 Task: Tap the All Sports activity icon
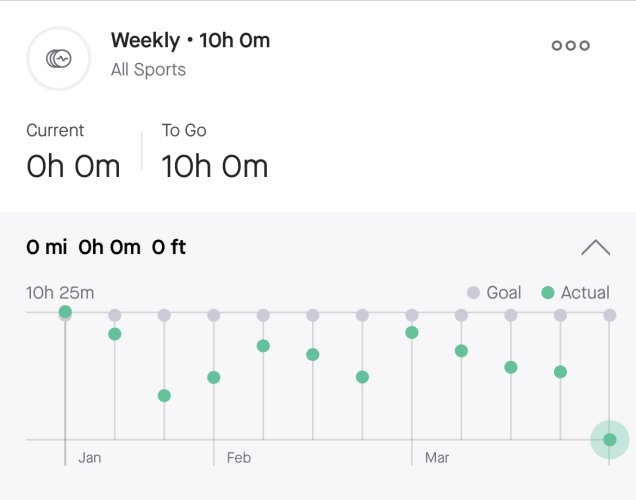58,58
